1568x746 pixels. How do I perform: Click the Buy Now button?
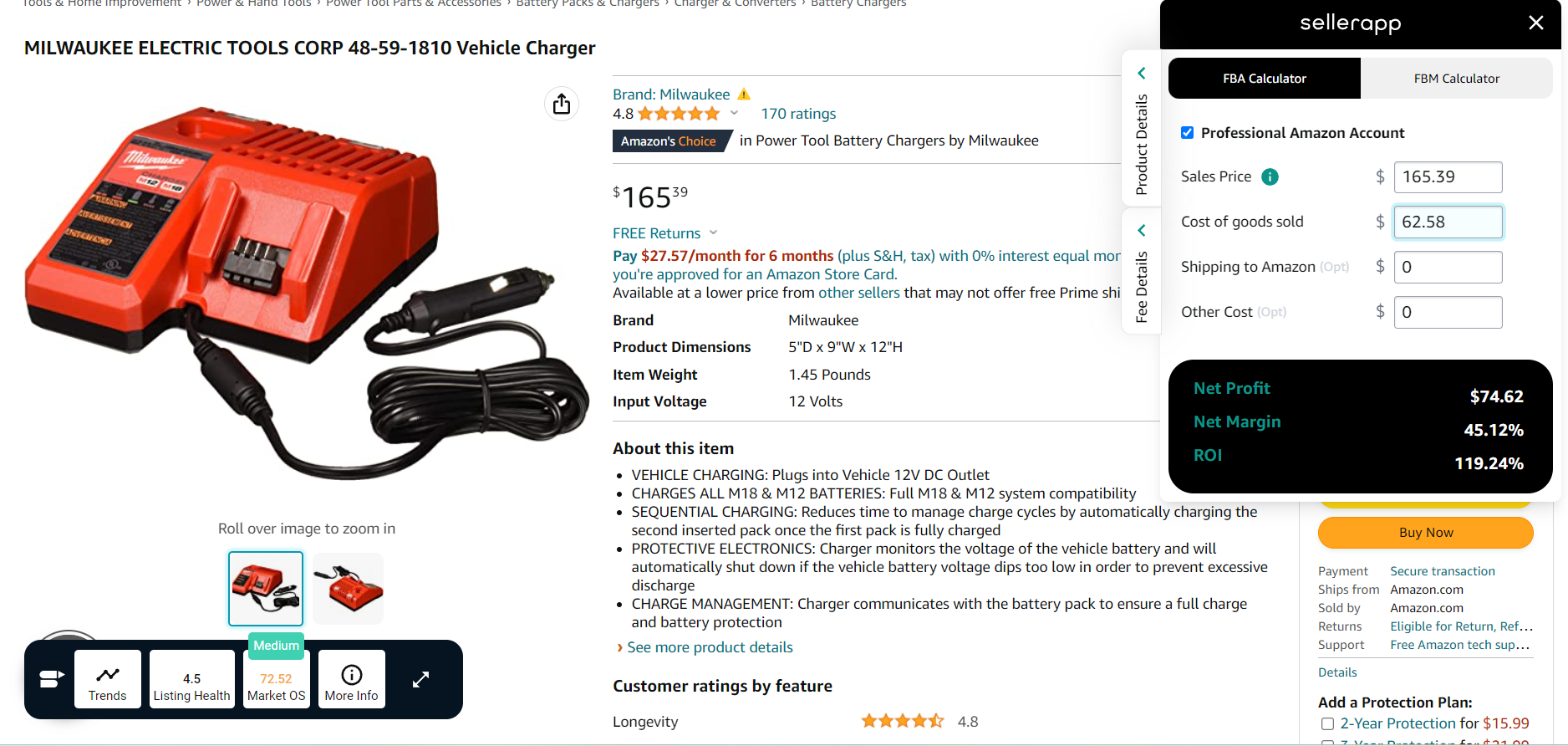(1426, 533)
